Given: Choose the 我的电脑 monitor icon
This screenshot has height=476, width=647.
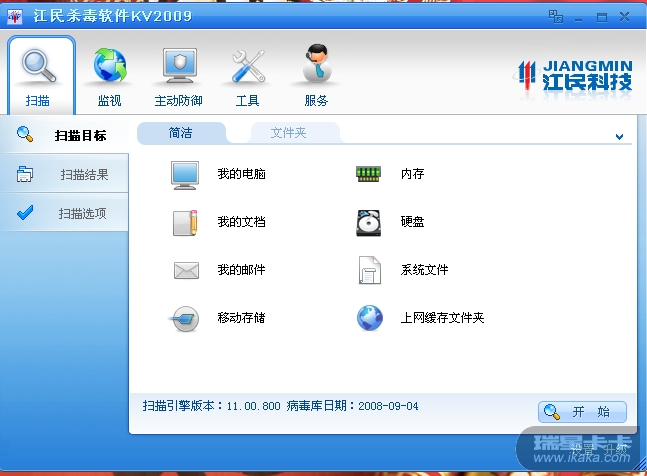Looking at the screenshot, I should pos(185,175).
